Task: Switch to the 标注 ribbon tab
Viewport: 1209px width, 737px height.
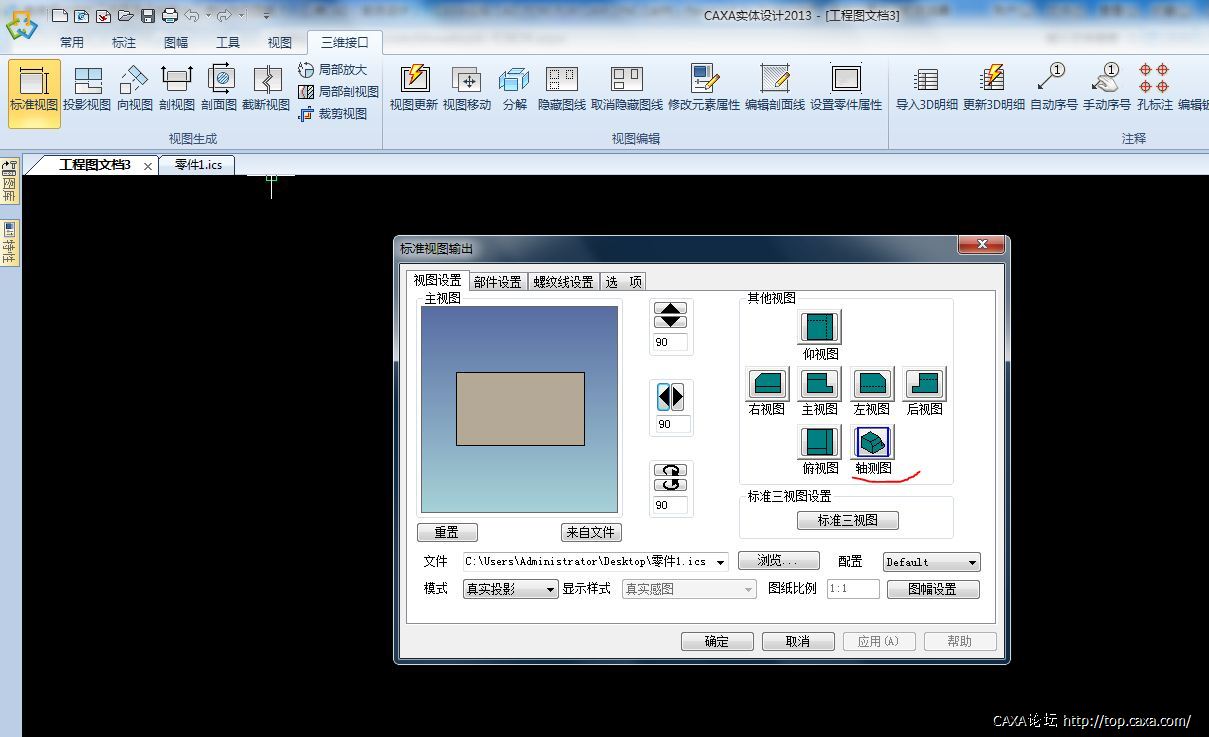Action: tap(124, 42)
